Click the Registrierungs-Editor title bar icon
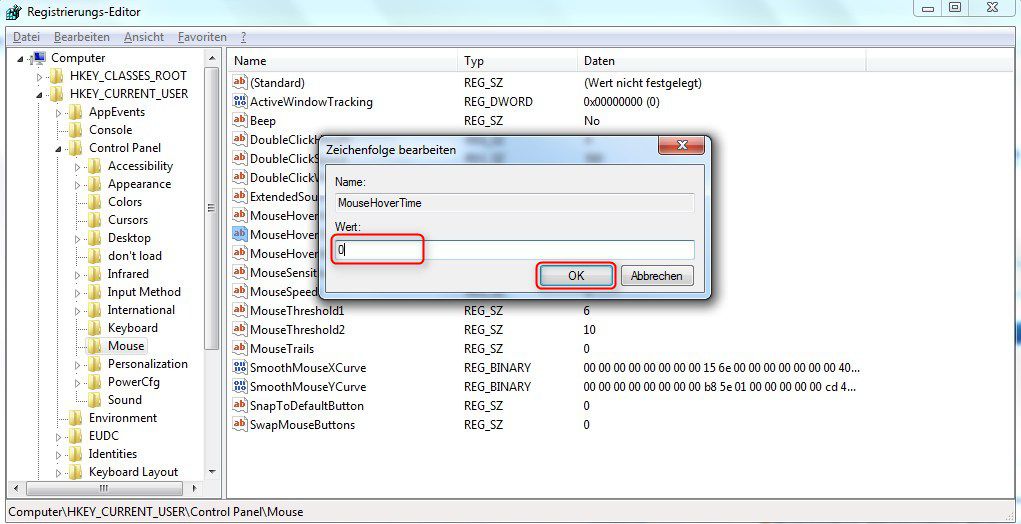Screen dimensions: 1021x524 (x=14, y=12)
